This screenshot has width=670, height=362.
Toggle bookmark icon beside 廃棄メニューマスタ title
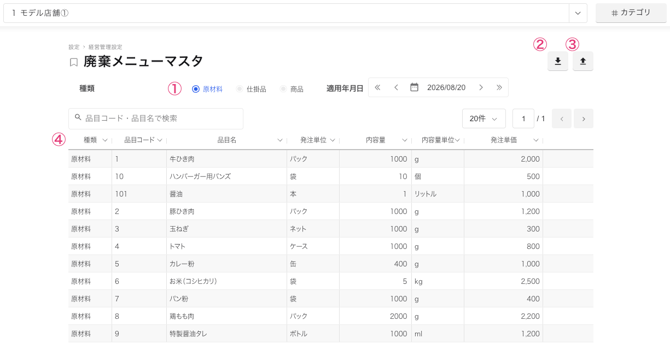click(73, 62)
